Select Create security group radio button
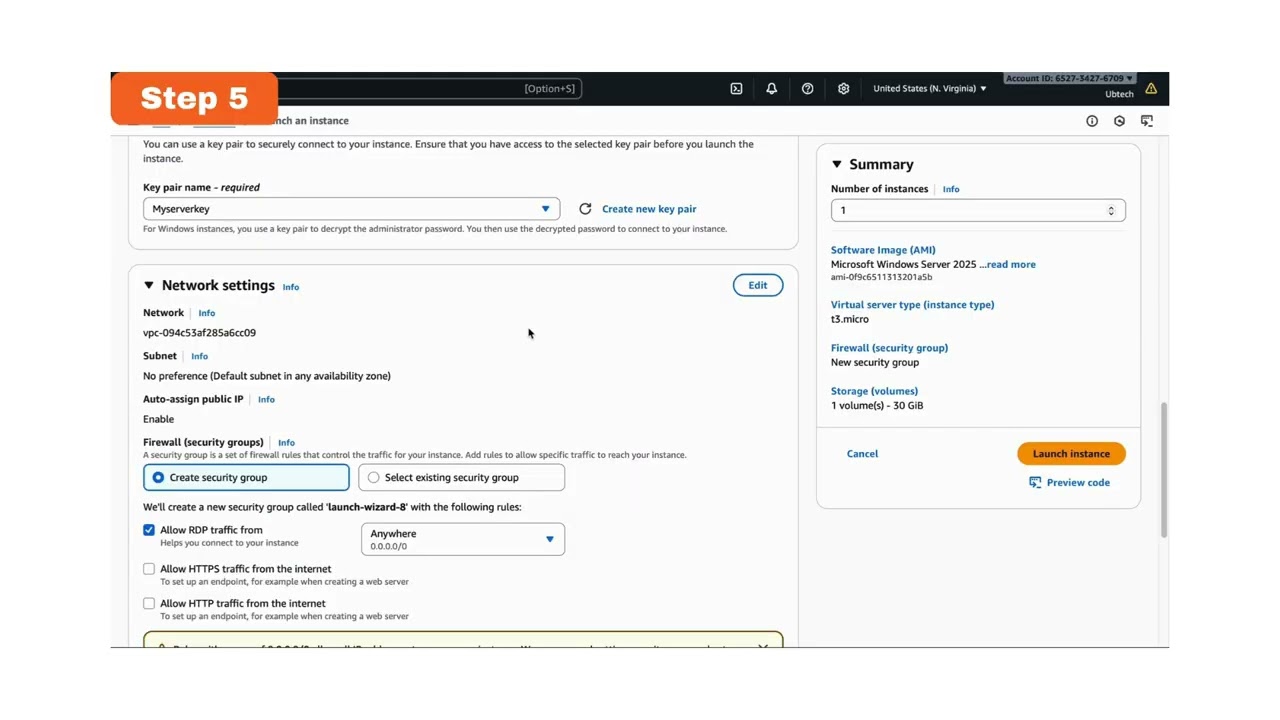 [158, 478]
